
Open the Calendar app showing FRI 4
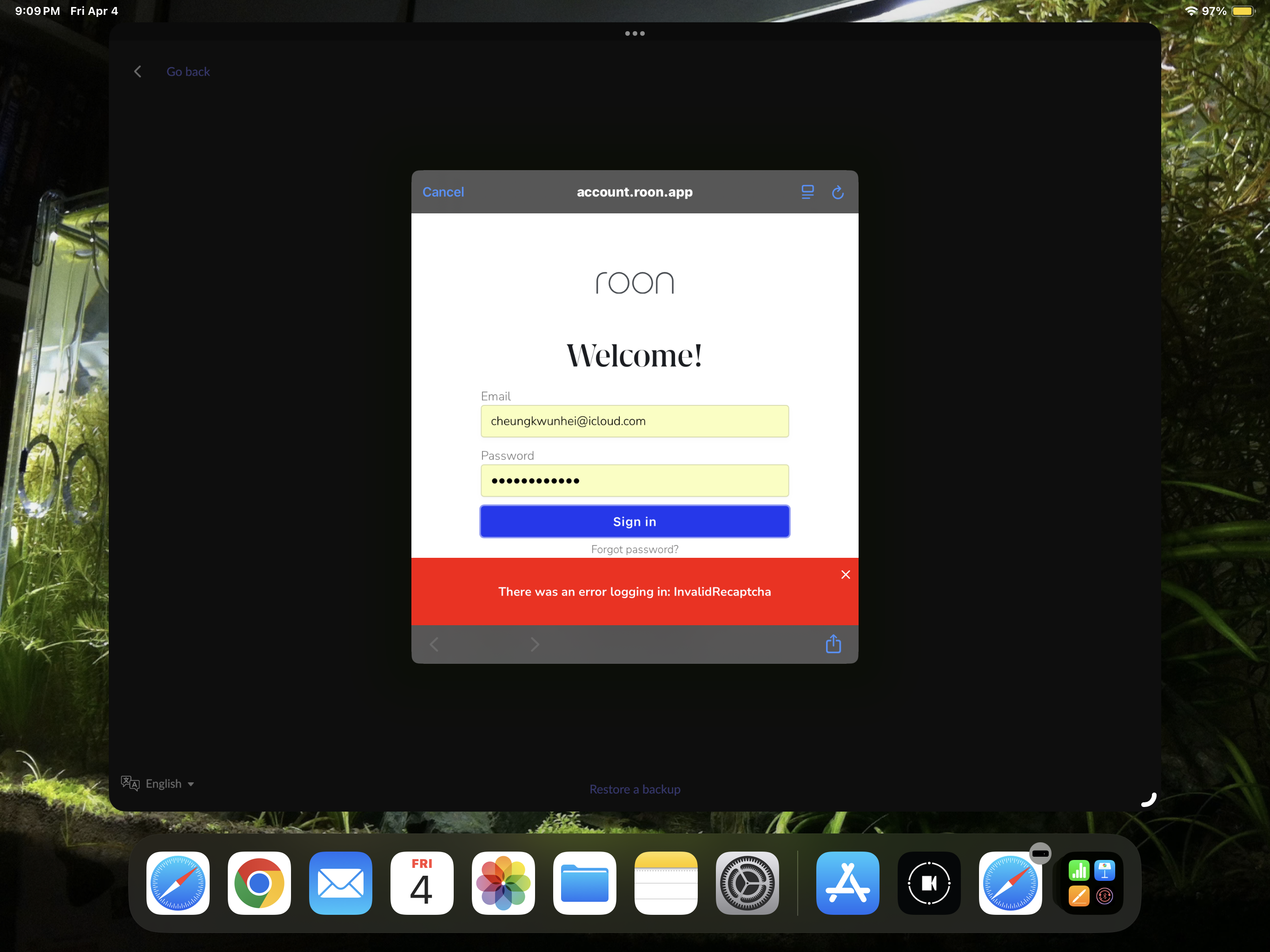tap(422, 883)
